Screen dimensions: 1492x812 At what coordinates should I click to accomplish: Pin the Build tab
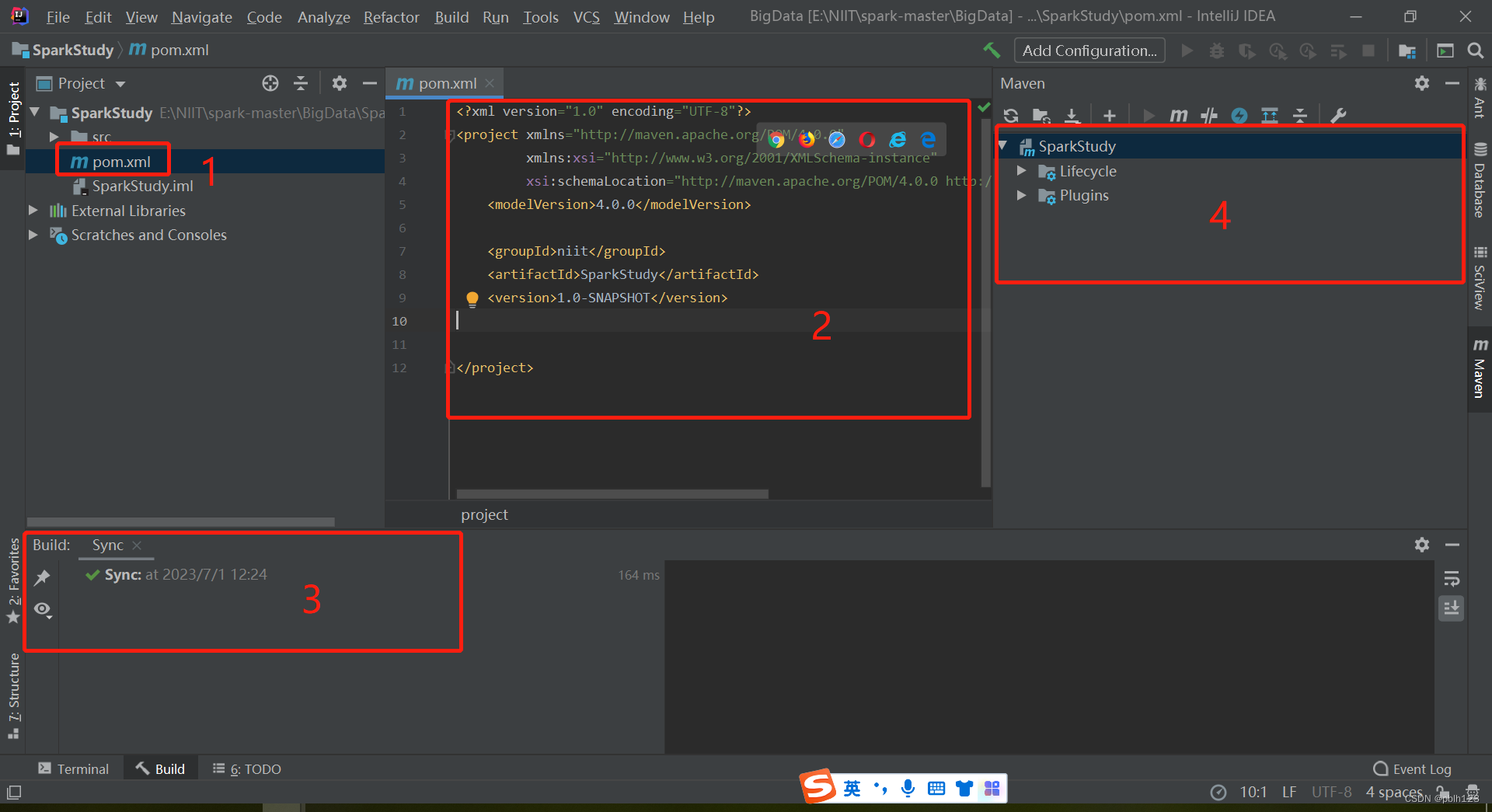point(42,577)
